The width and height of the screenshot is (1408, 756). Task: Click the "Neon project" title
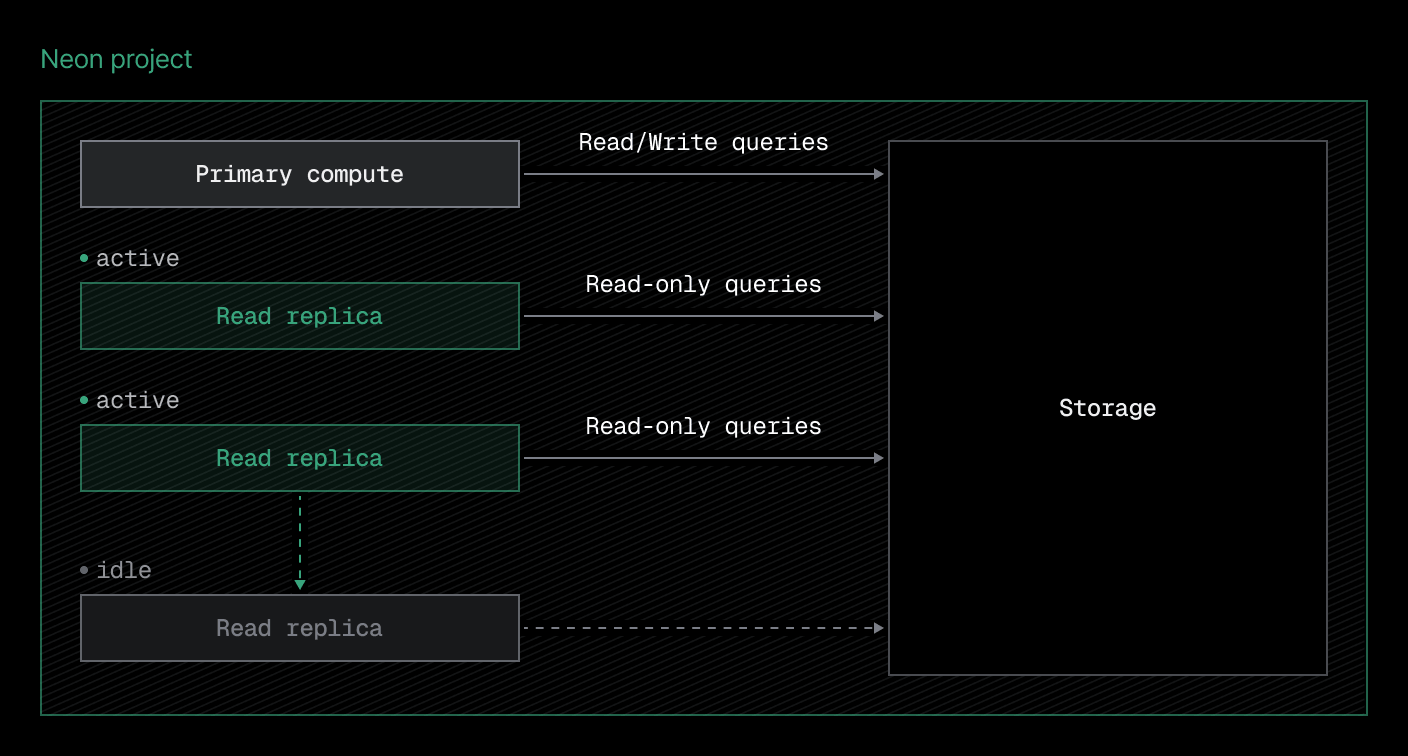116,60
